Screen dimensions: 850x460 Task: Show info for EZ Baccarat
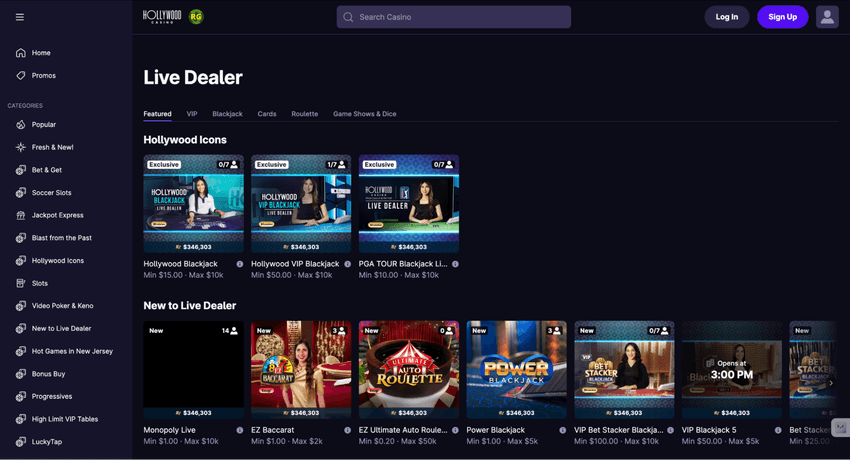click(347, 430)
